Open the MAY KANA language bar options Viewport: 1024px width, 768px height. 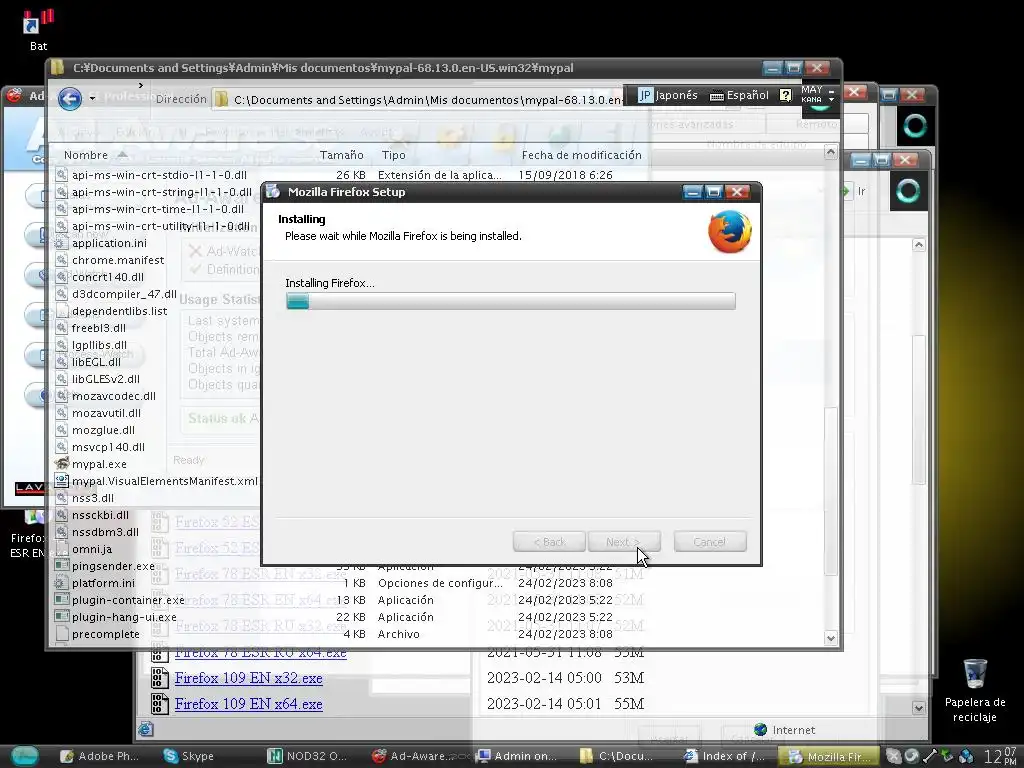(x=812, y=94)
